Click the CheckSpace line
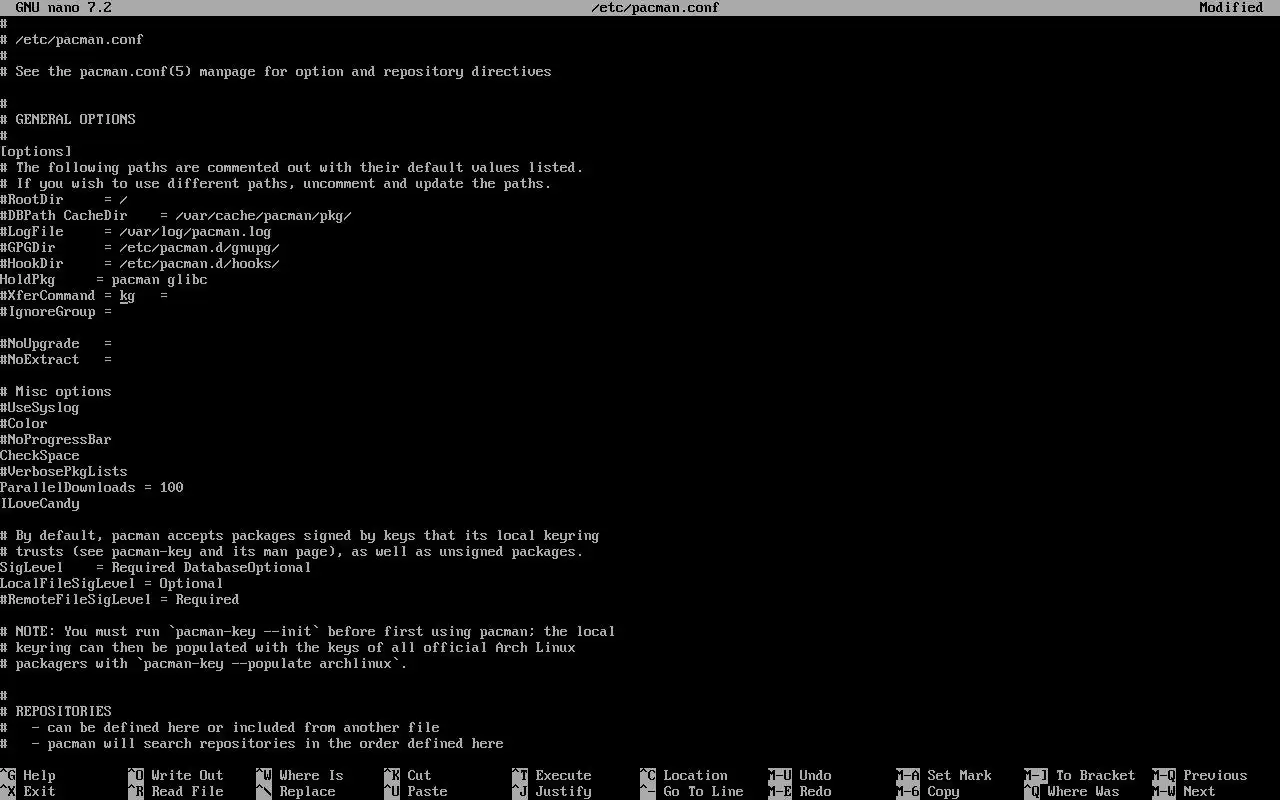Screen dimensions: 1280x800 point(40,455)
